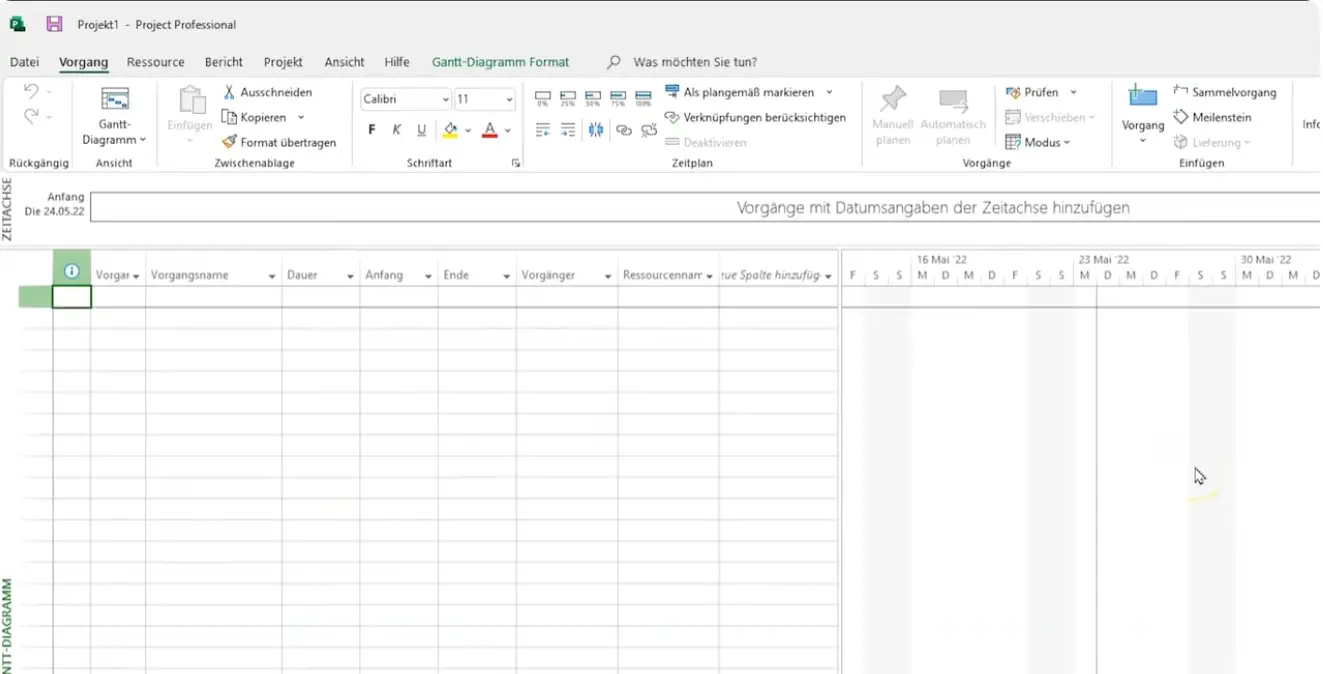Click Als plangemäß markieren button
The width and height of the screenshot is (1323, 674).
(x=739, y=92)
